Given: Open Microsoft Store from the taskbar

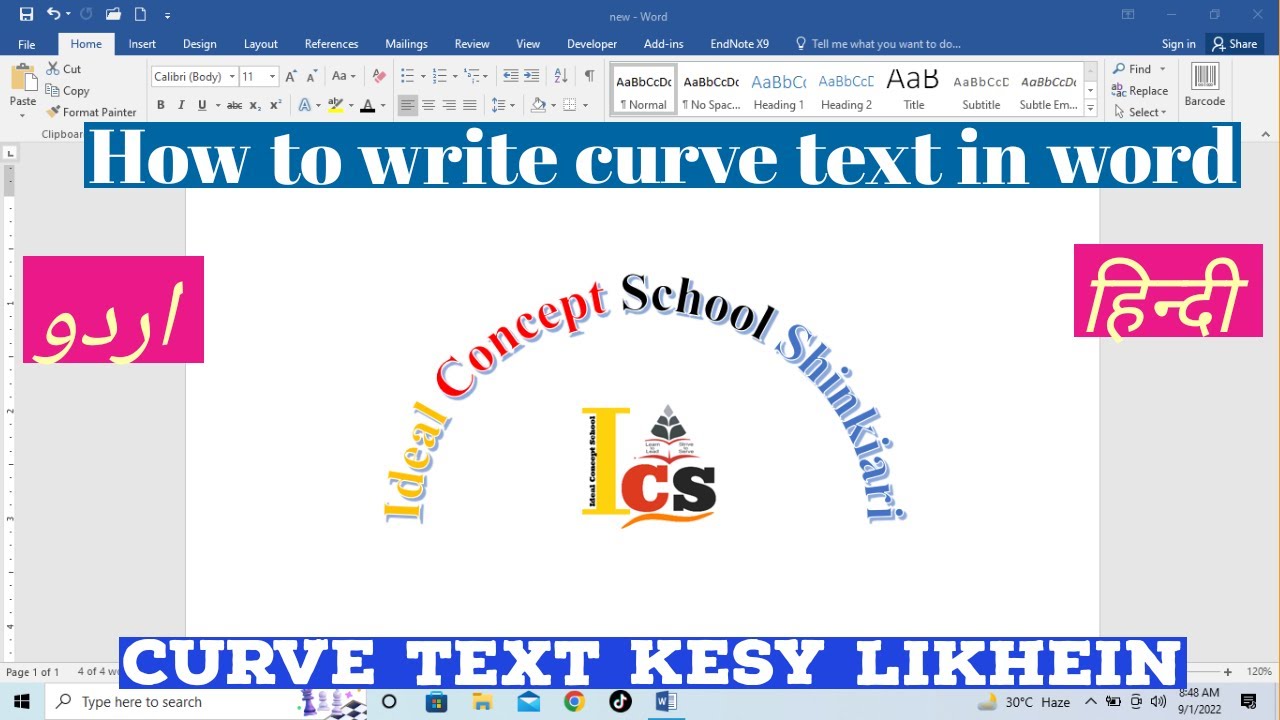Looking at the screenshot, I should (x=436, y=702).
